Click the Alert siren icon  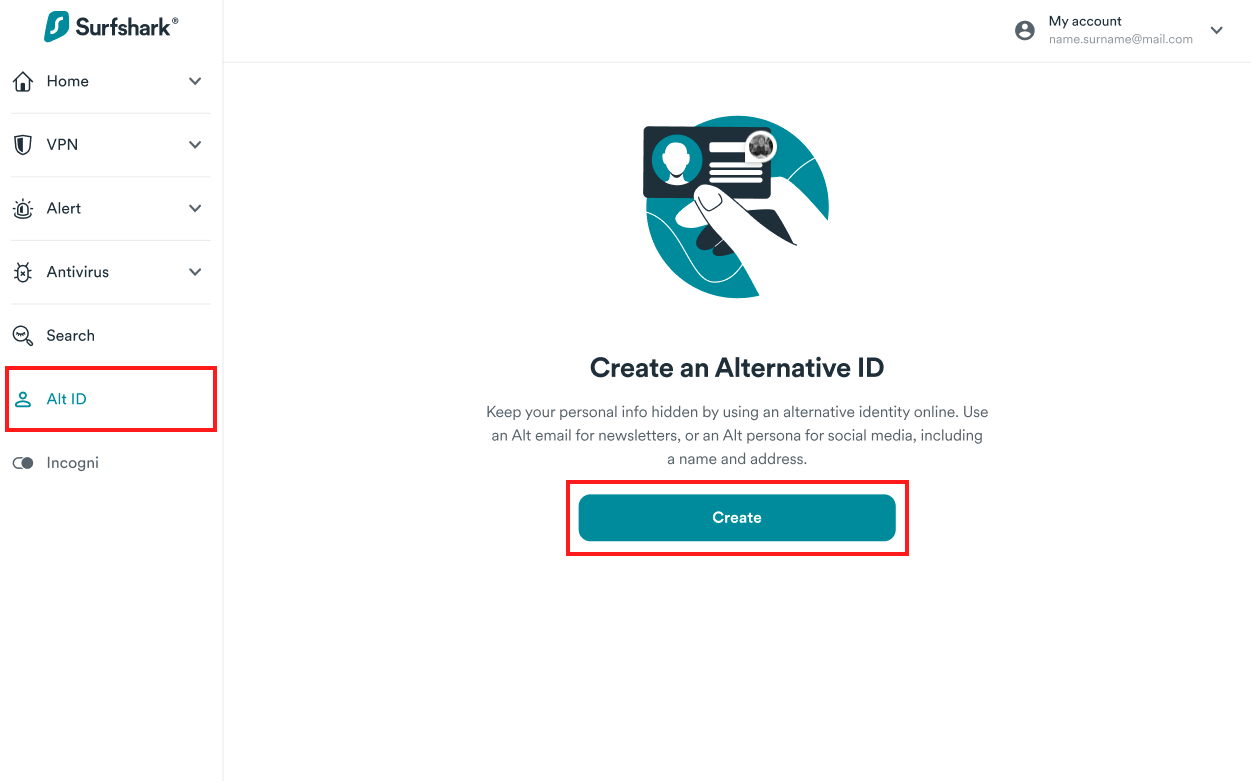22,209
